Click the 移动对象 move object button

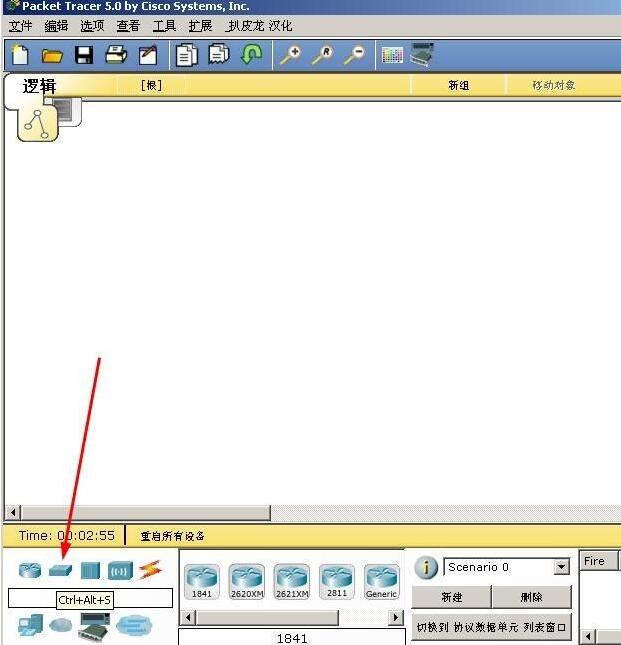click(554, 85)
